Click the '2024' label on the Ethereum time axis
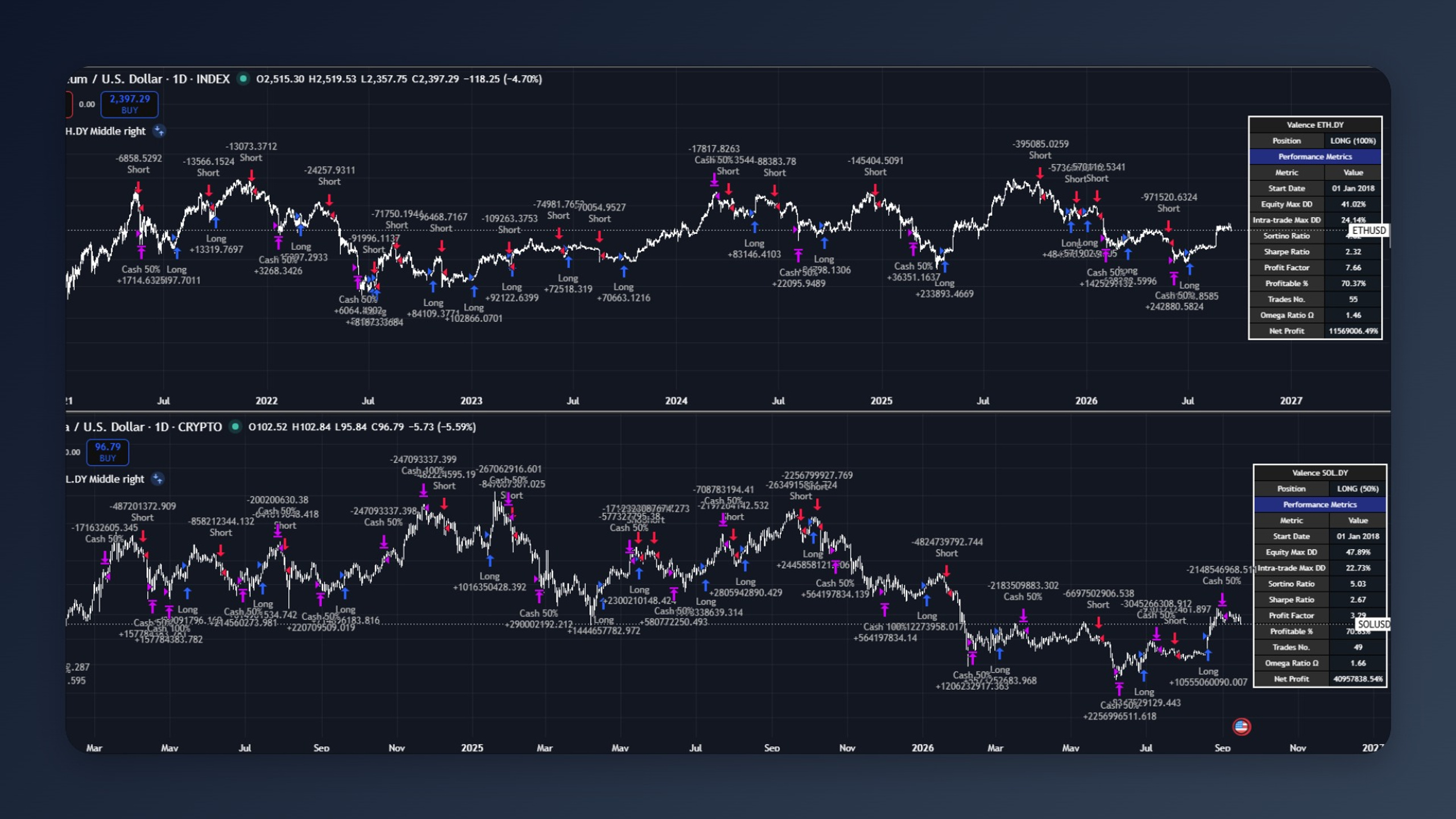 [676, 401]
